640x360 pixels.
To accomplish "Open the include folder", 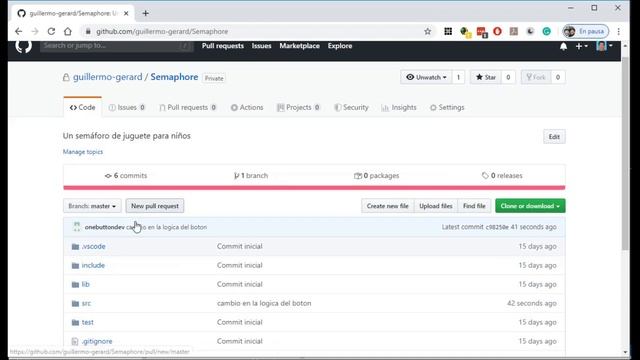I will 93,265.
